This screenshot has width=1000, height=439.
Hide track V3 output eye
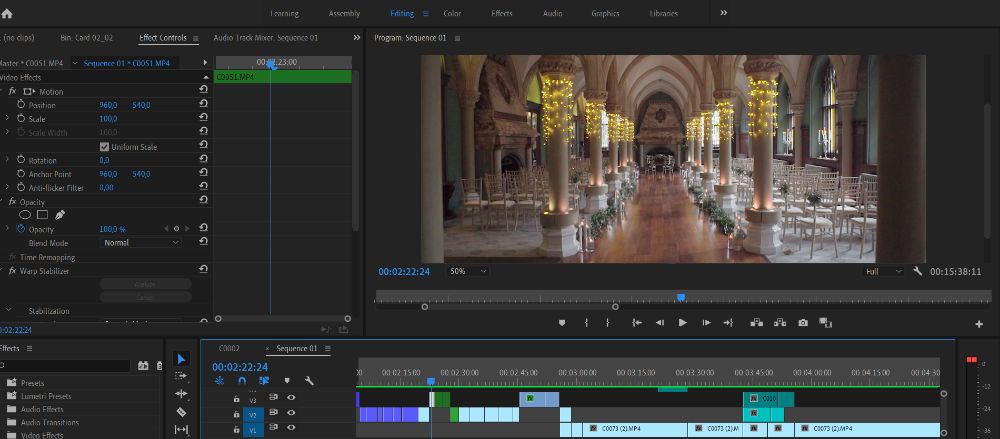pyautogui.click(x=291, y=398)
